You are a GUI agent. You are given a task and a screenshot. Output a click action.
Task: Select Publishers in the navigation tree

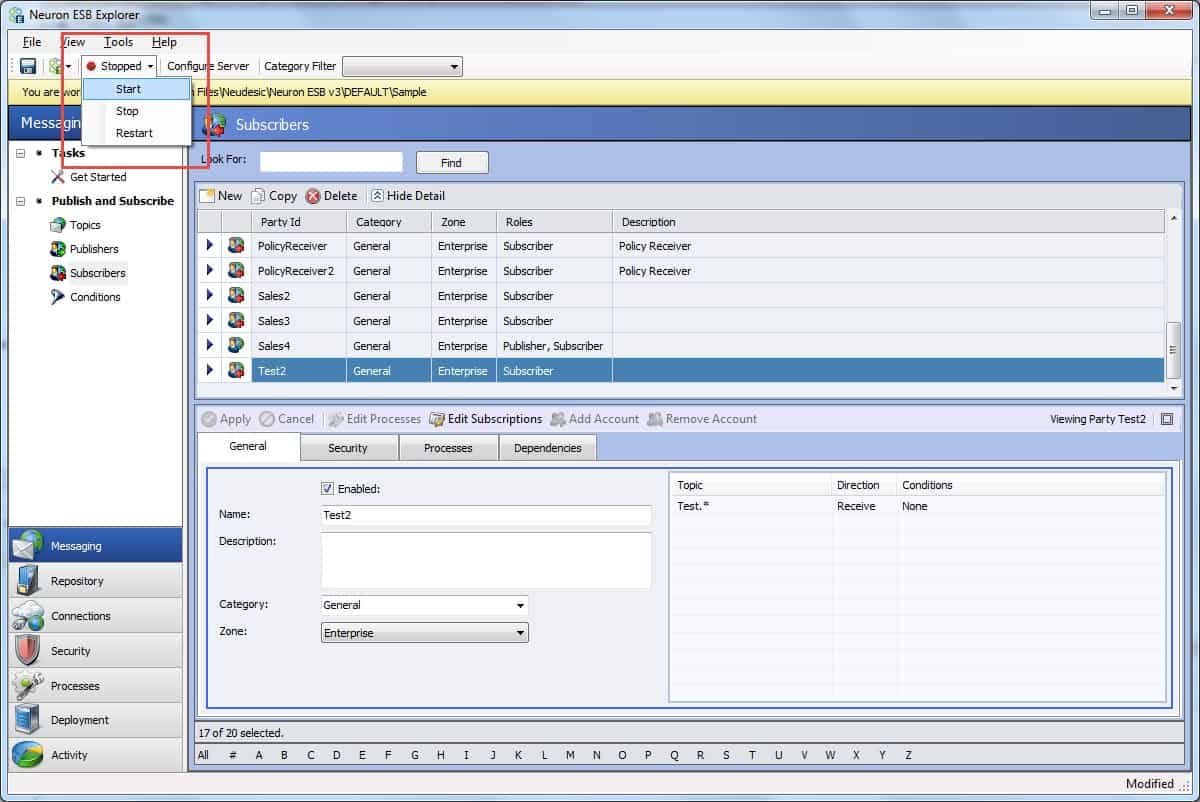coord(94,249)
